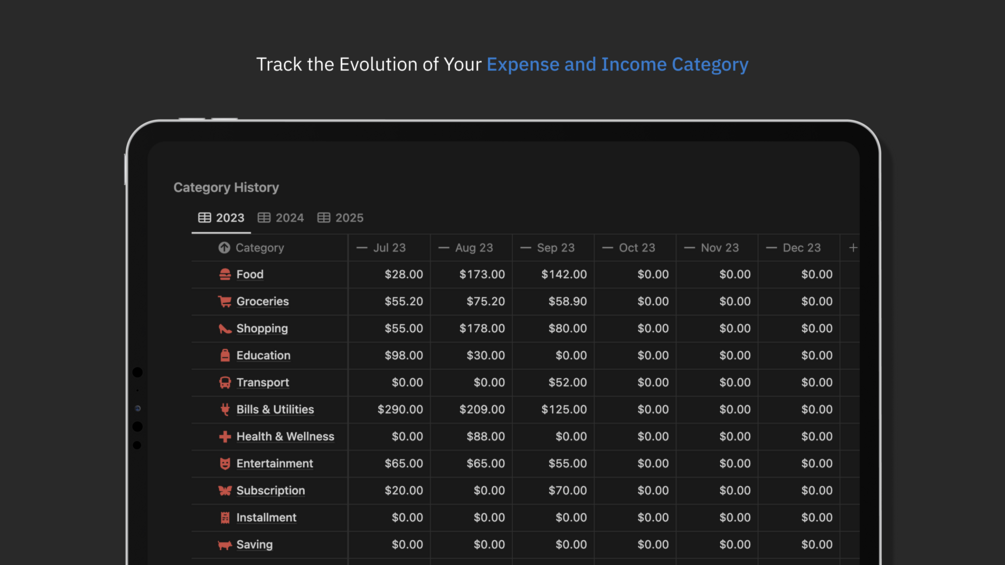Open the Bills & Utilities page
The image size is (1005, 565).
pyautogui.click(x=275, y=409)
